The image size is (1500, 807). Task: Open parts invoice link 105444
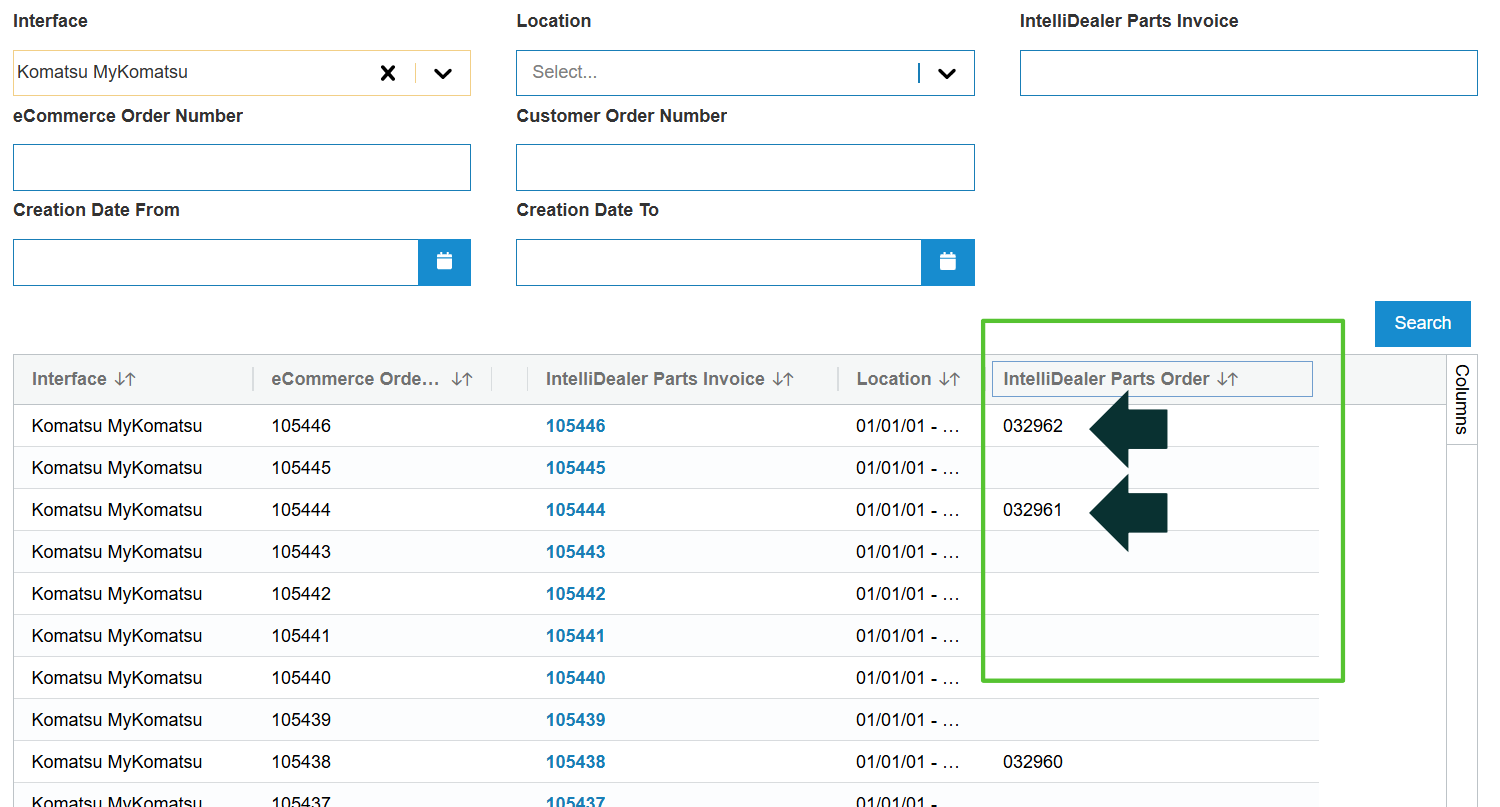pyautogui.click(x=576, y=510)
